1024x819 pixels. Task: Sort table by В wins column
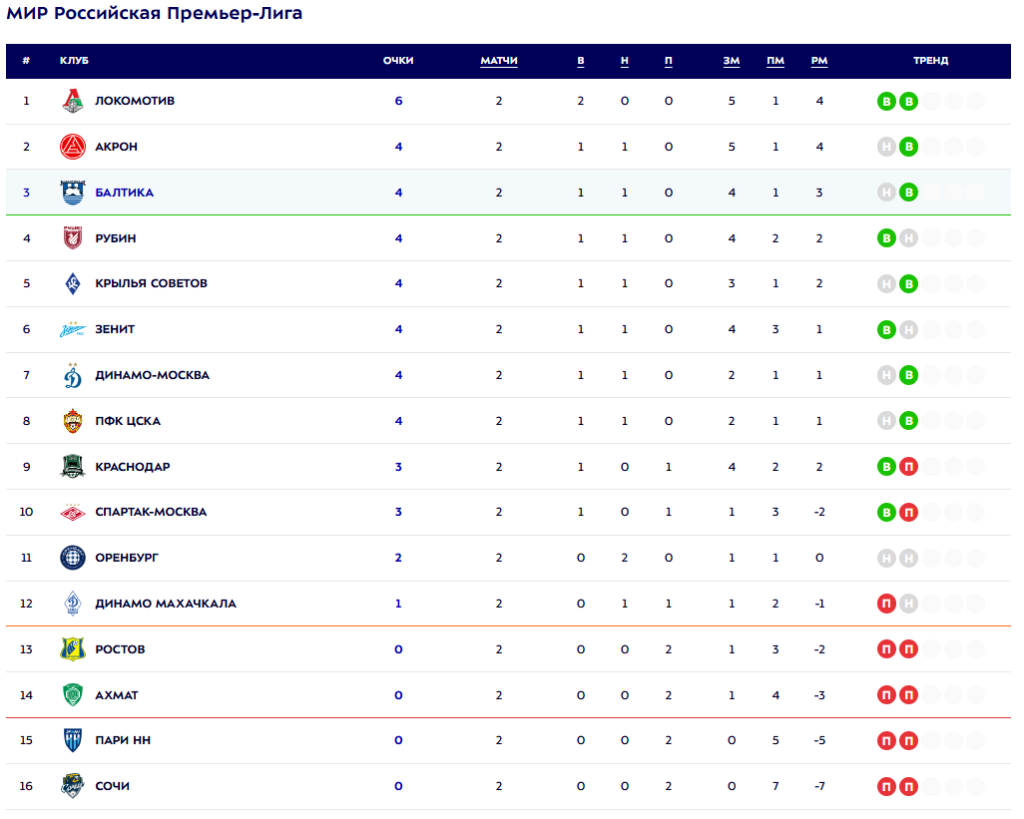coord(581,61)
